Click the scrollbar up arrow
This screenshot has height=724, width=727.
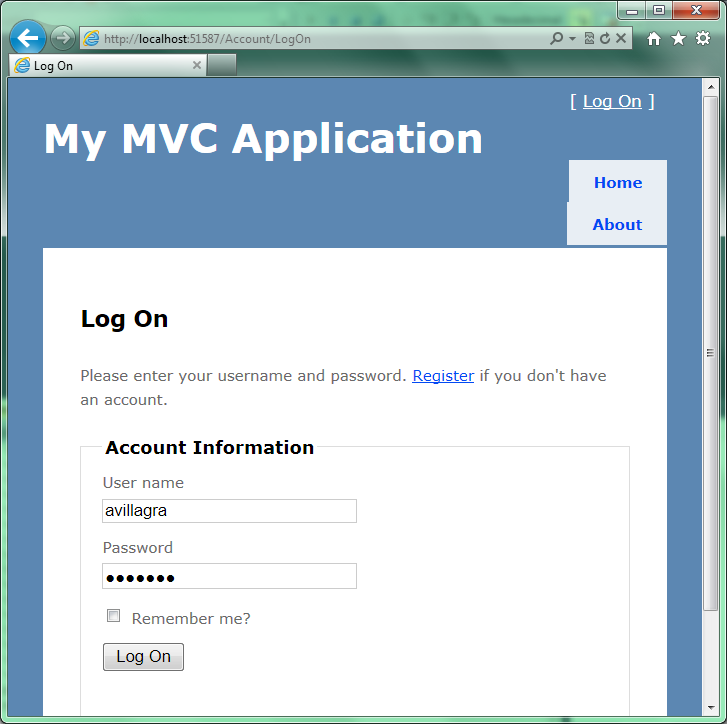[x=710, y=87]
